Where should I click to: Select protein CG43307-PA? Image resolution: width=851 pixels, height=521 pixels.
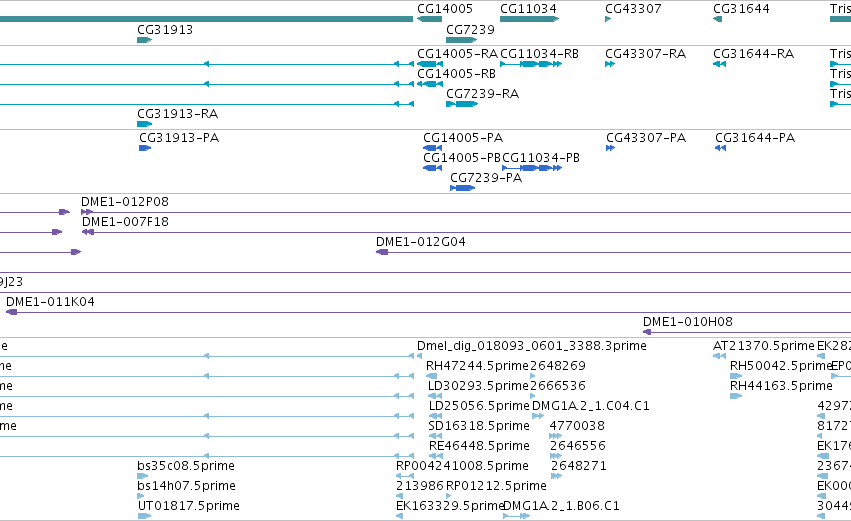pyautogui.click(x=610, y=148)
